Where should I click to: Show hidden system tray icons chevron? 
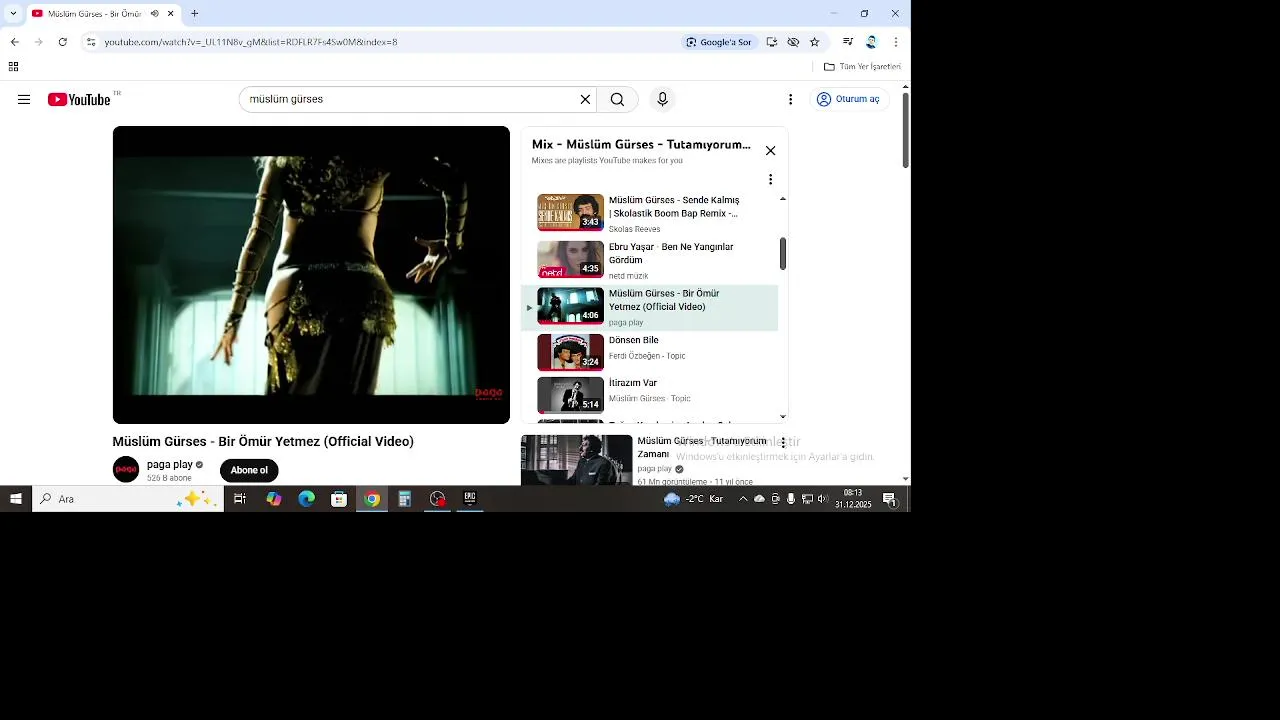pyautogui.click(x=742, y=499)
